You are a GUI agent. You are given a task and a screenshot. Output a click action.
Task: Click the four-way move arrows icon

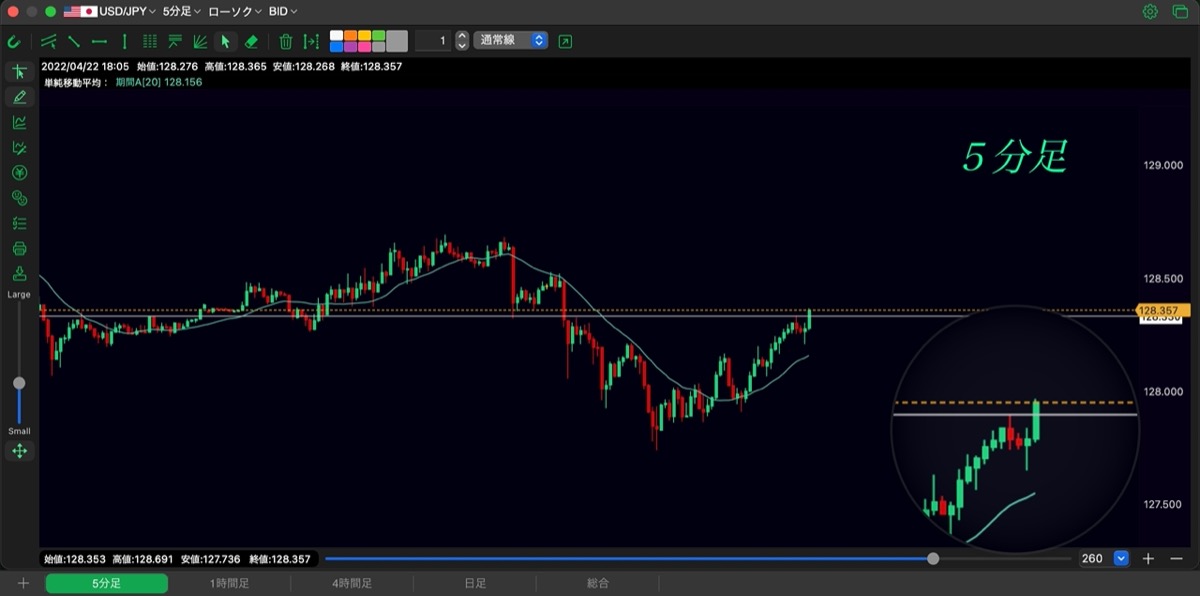point(19,451)
